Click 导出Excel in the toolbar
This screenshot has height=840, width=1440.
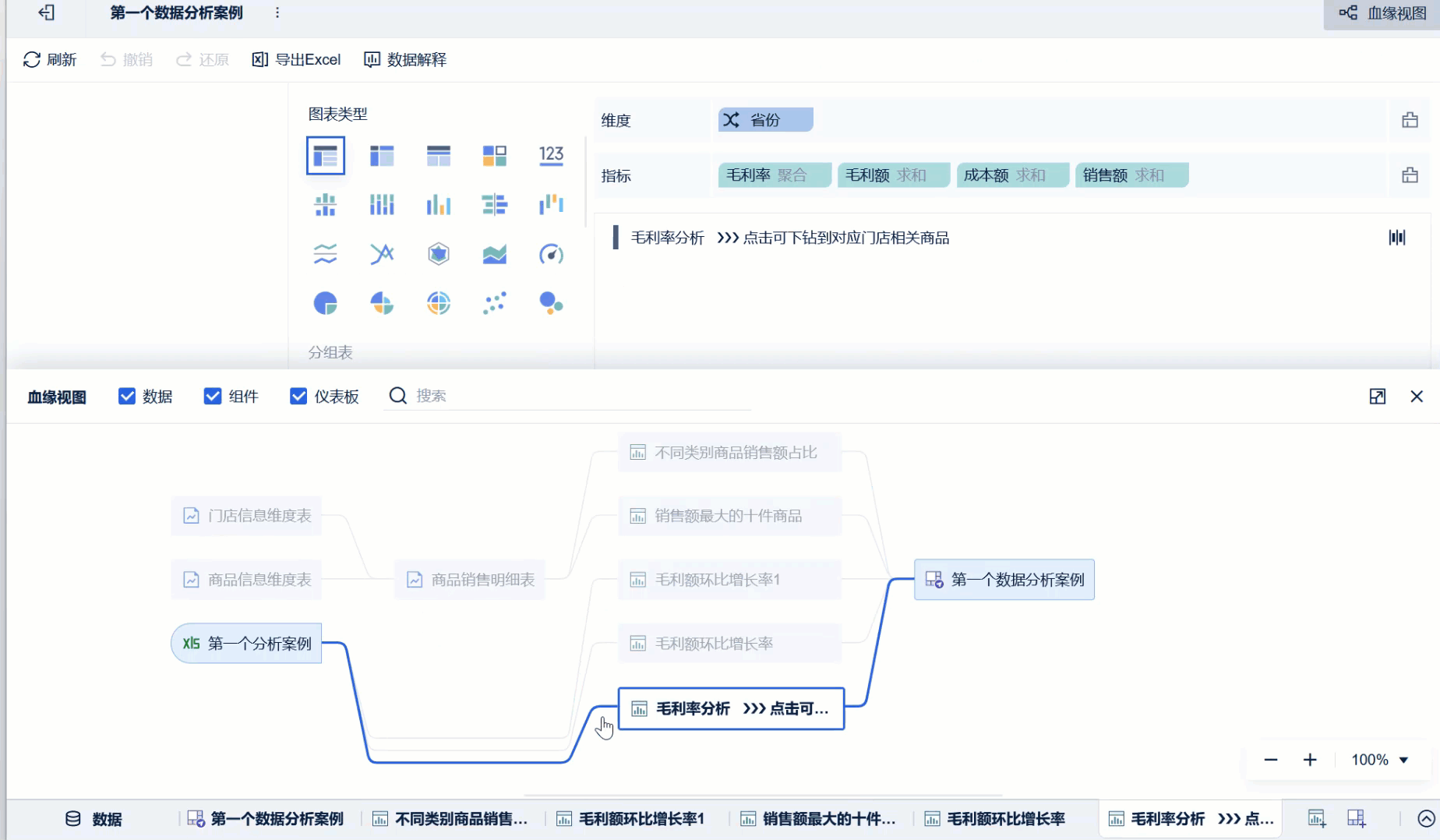click(296, 59)
